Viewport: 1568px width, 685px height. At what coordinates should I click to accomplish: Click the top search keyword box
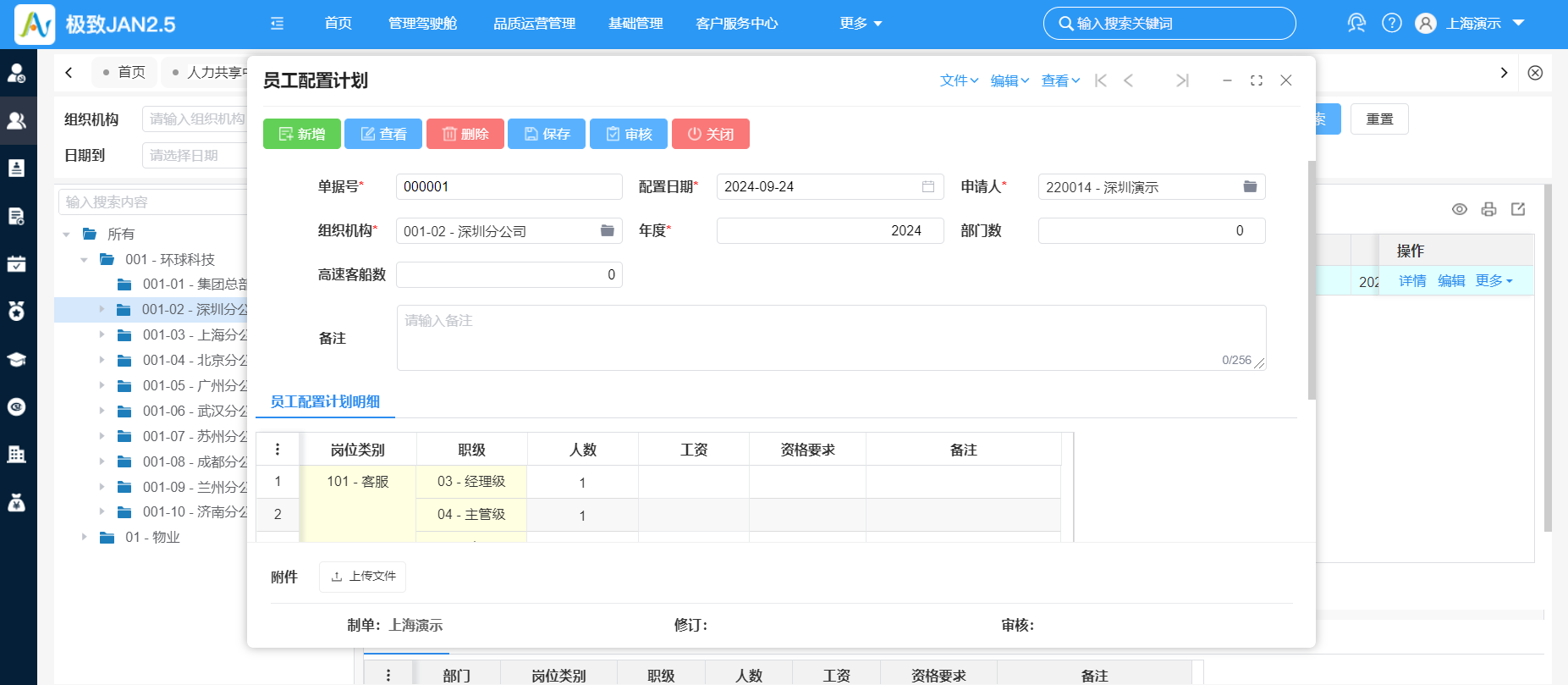pyautogui.click(x=1169, y=24)
